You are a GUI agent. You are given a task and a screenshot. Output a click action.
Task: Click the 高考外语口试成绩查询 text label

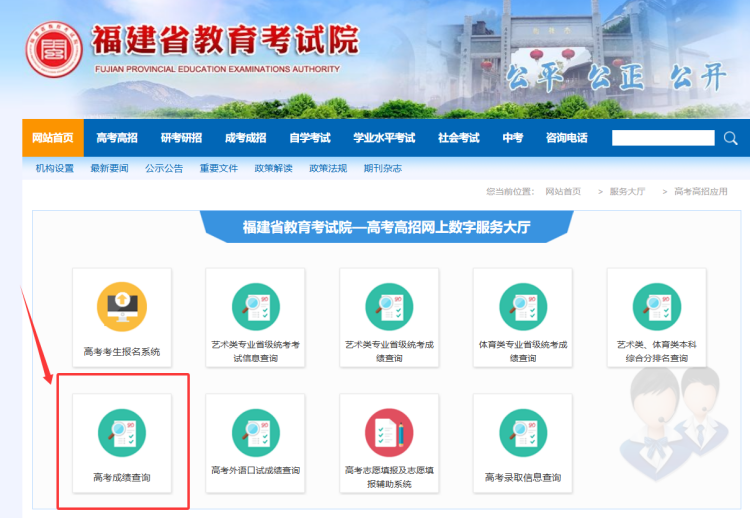pyautogui.click(x=255, y=470)
